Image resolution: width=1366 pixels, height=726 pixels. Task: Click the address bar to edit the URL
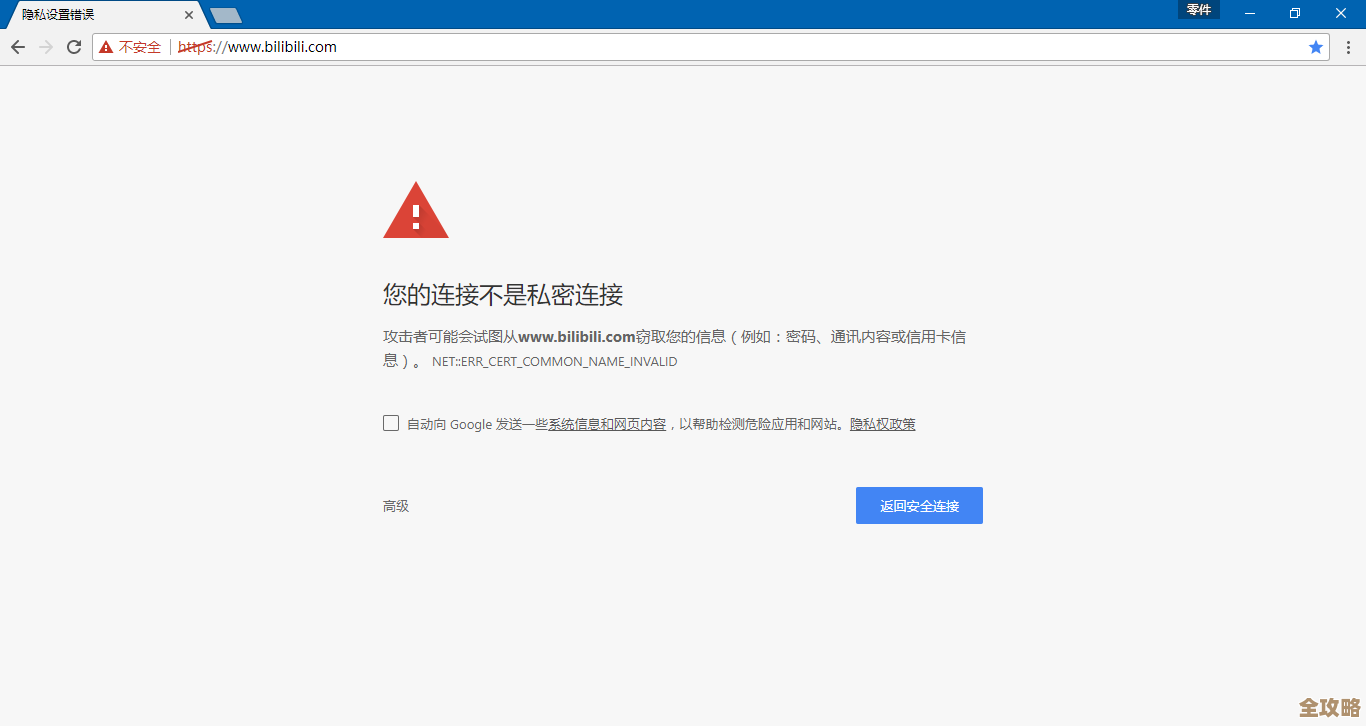tap(600, 46)
